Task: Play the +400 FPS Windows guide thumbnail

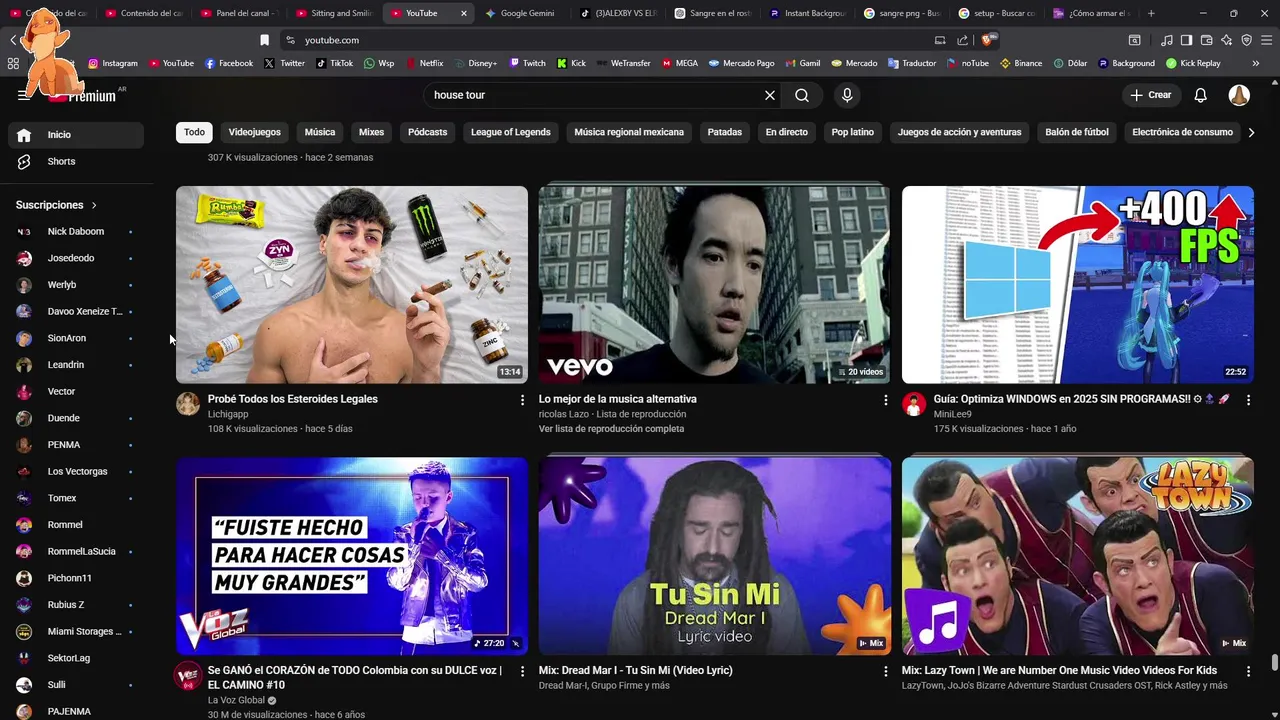Action: (x=1077, y=284)
